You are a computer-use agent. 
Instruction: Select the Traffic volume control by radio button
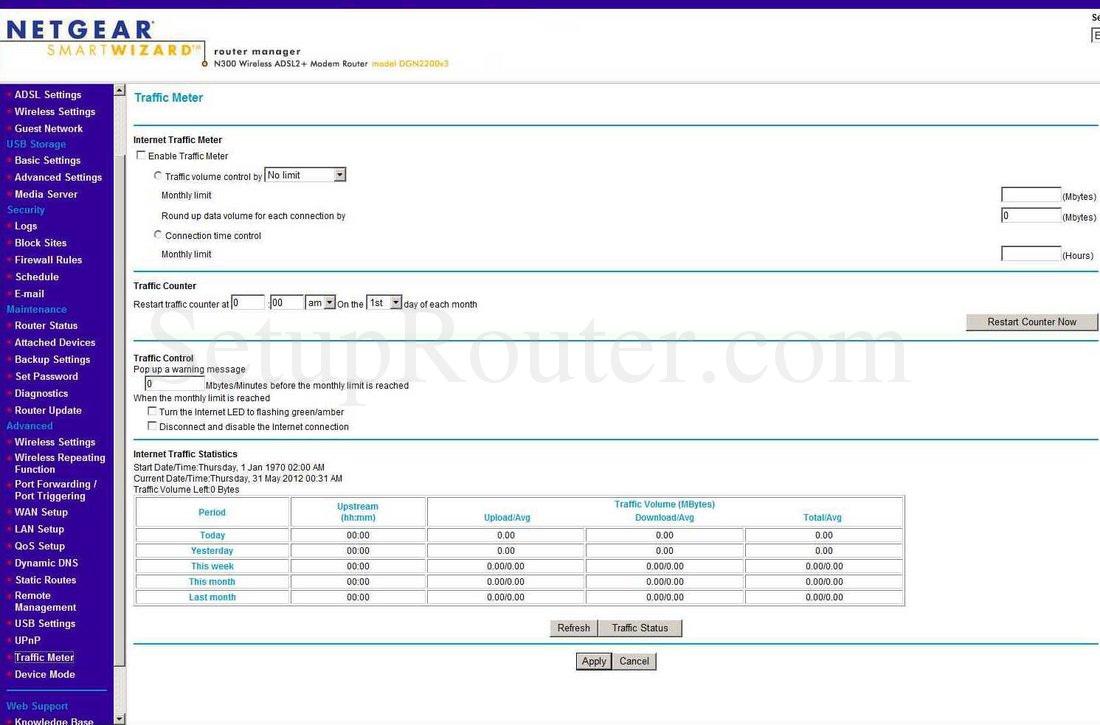[158, 174]
